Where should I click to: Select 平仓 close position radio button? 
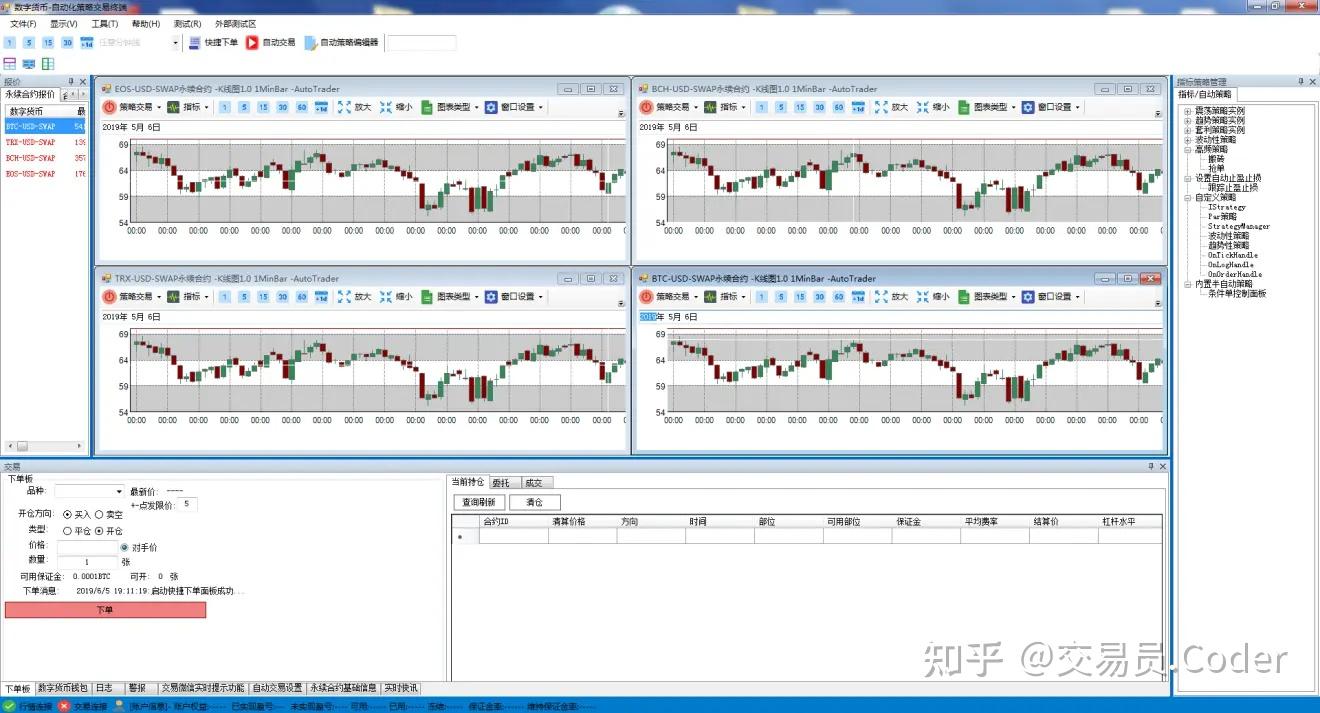click(x=68, y=531)
